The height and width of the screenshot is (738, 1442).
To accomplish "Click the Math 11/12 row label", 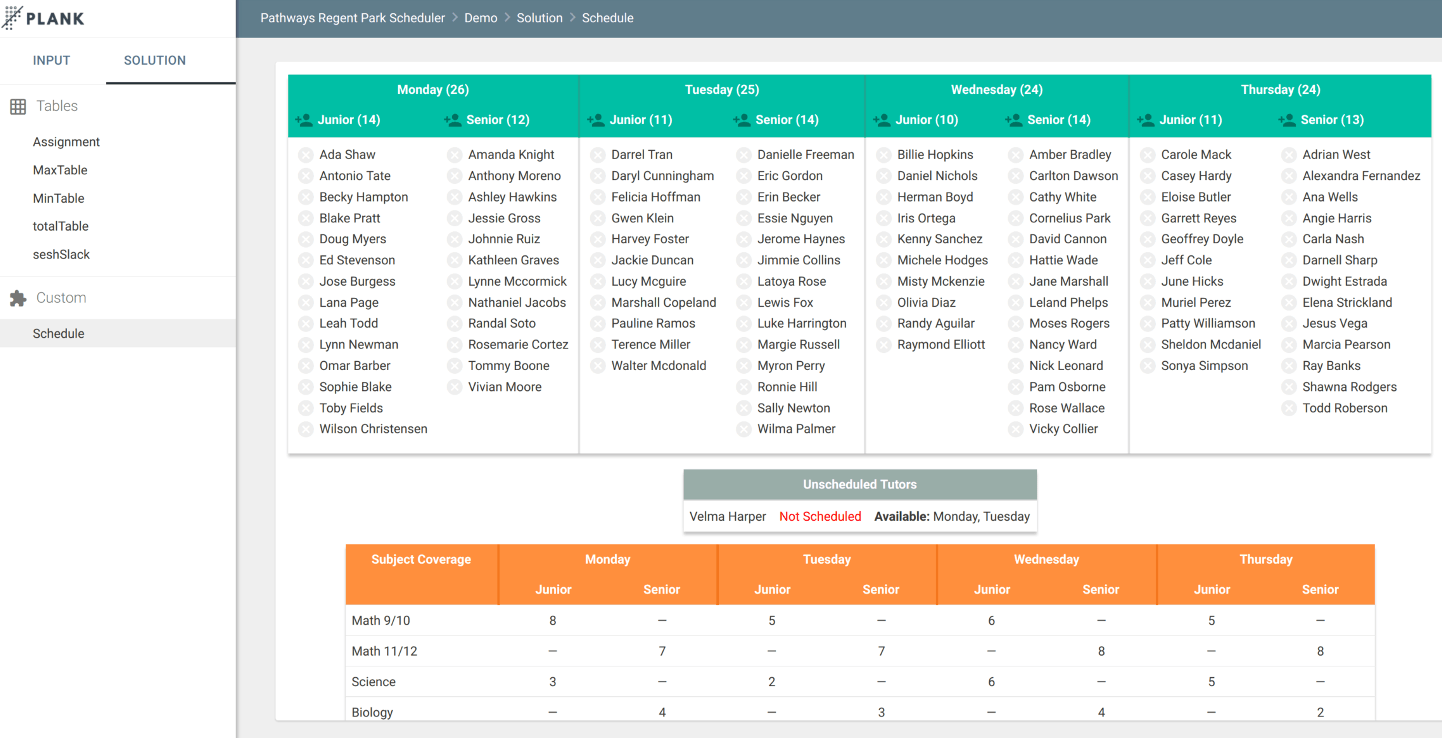I will tap(385, 652).
